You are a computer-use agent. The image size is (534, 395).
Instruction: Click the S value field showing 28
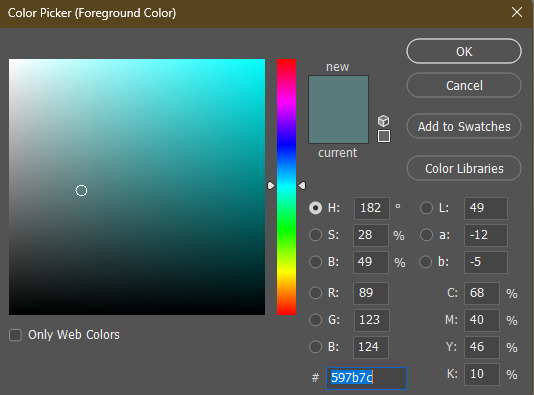(x=371, y=235)
